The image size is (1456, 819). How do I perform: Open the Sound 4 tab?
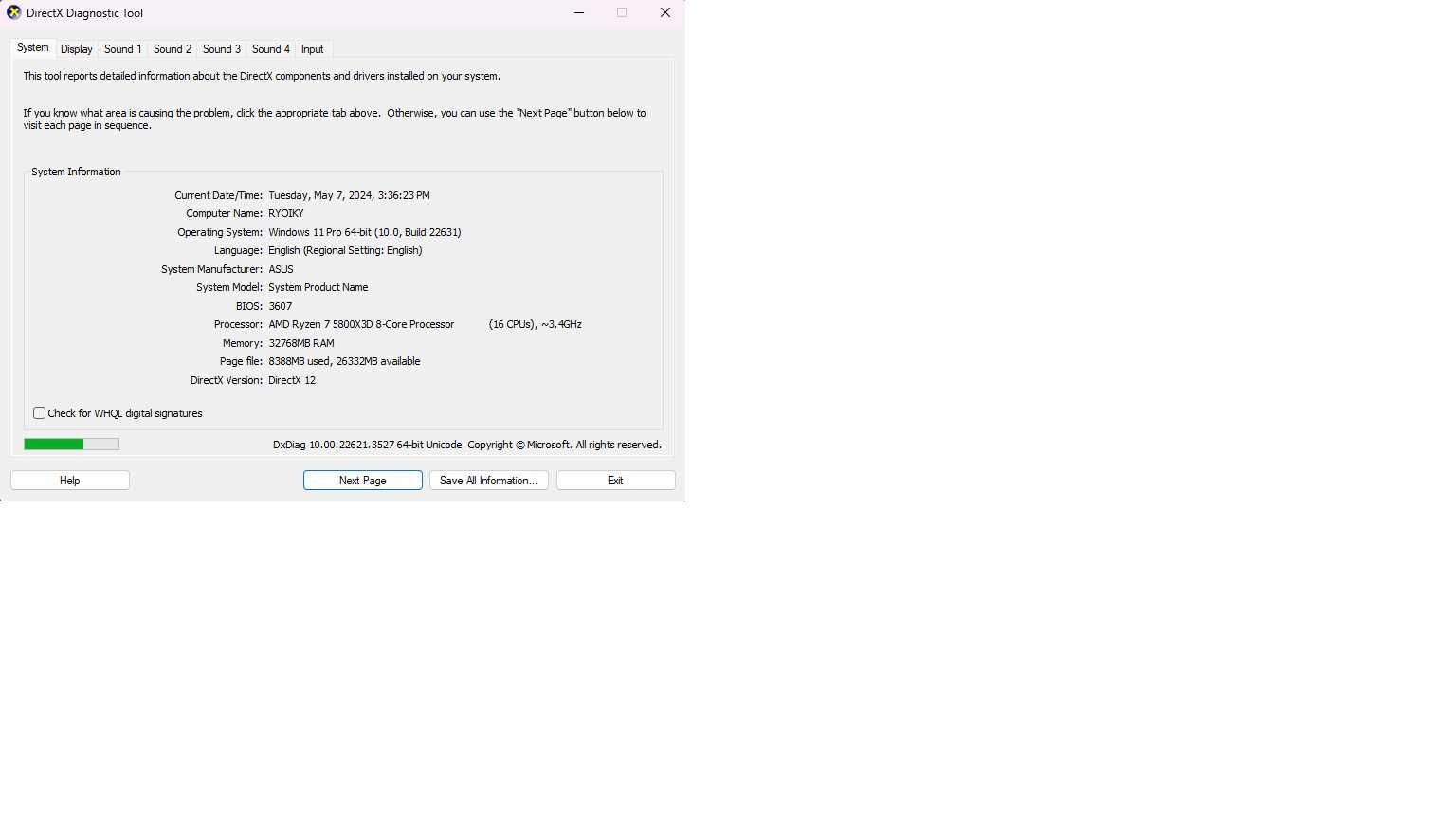(271, 49)
